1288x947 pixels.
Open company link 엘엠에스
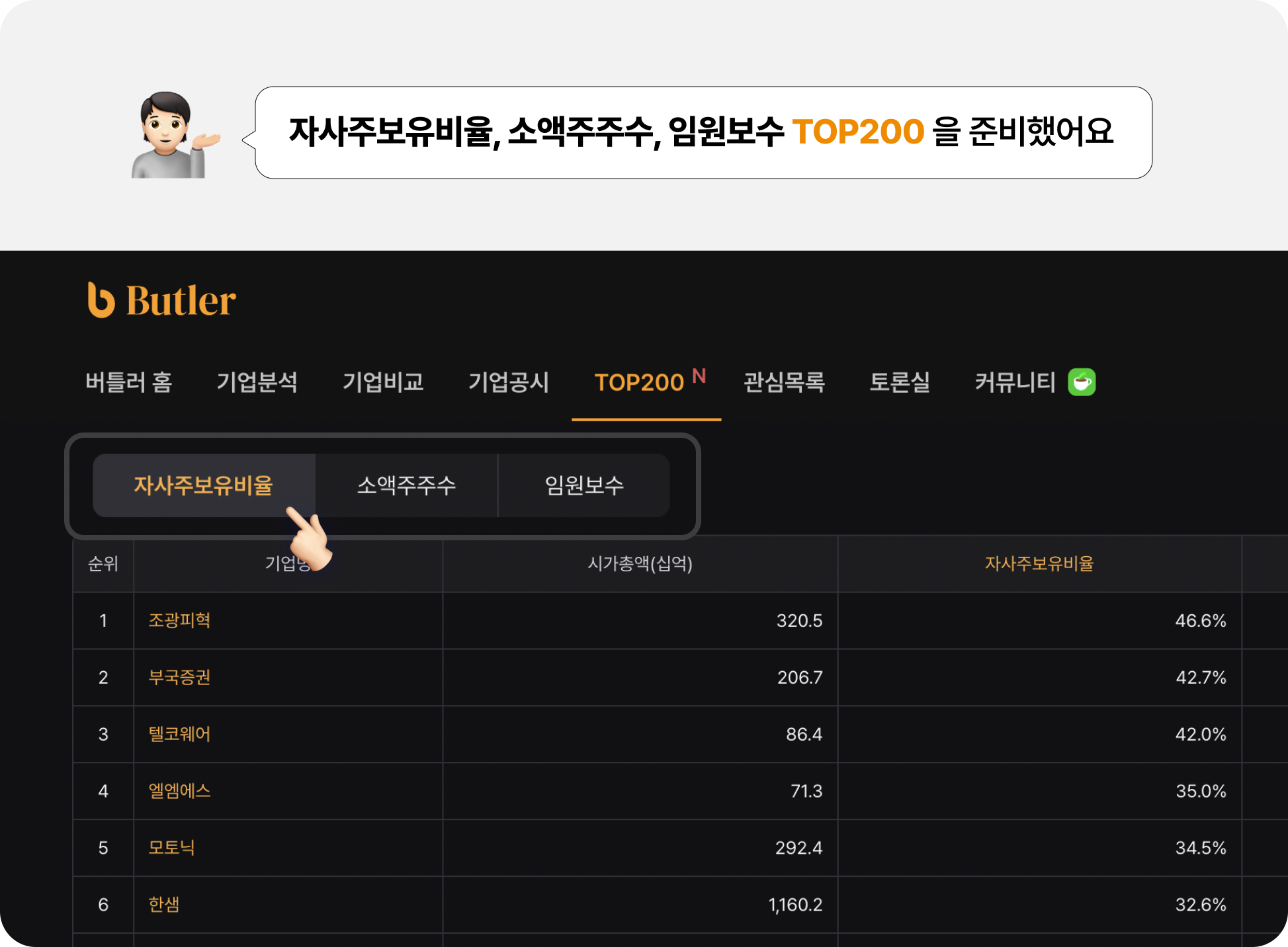(179, 791)
